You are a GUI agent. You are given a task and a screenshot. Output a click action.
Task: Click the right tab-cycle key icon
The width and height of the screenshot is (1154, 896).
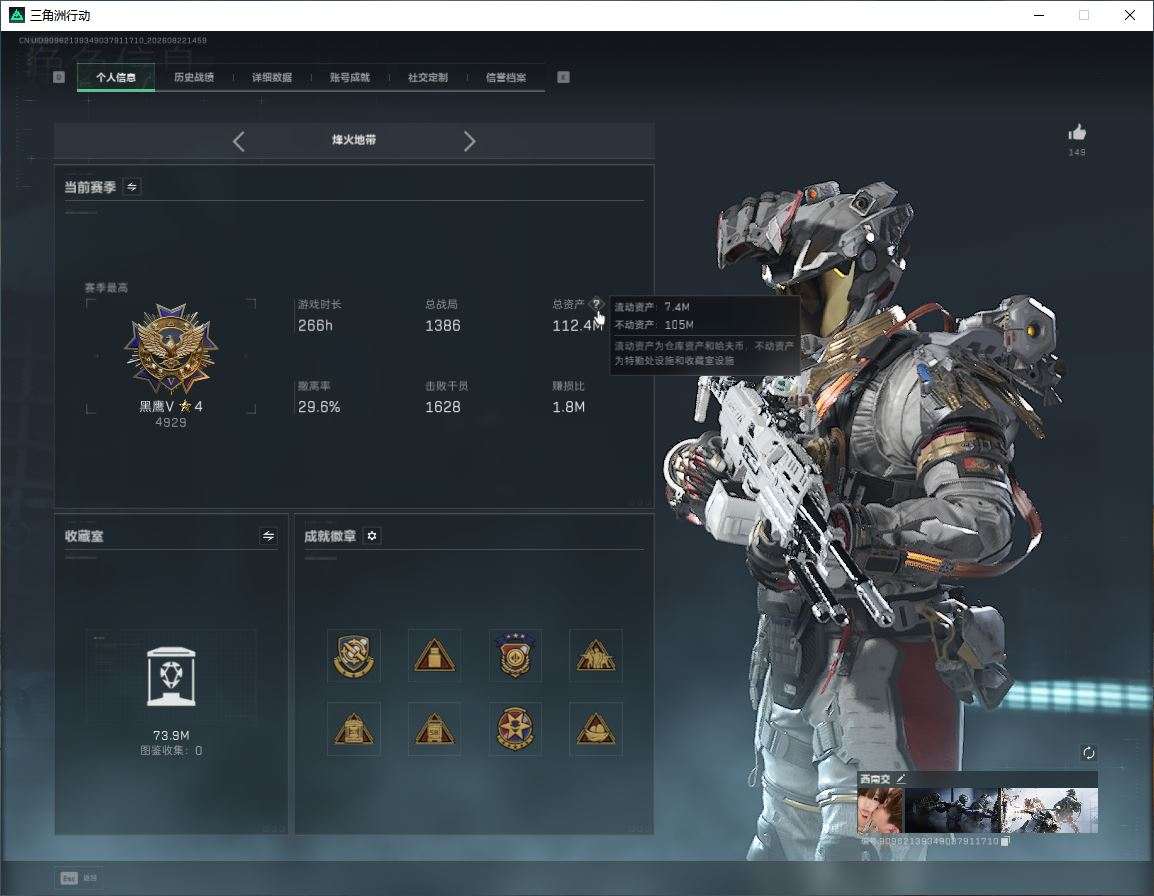pos(563,77)
